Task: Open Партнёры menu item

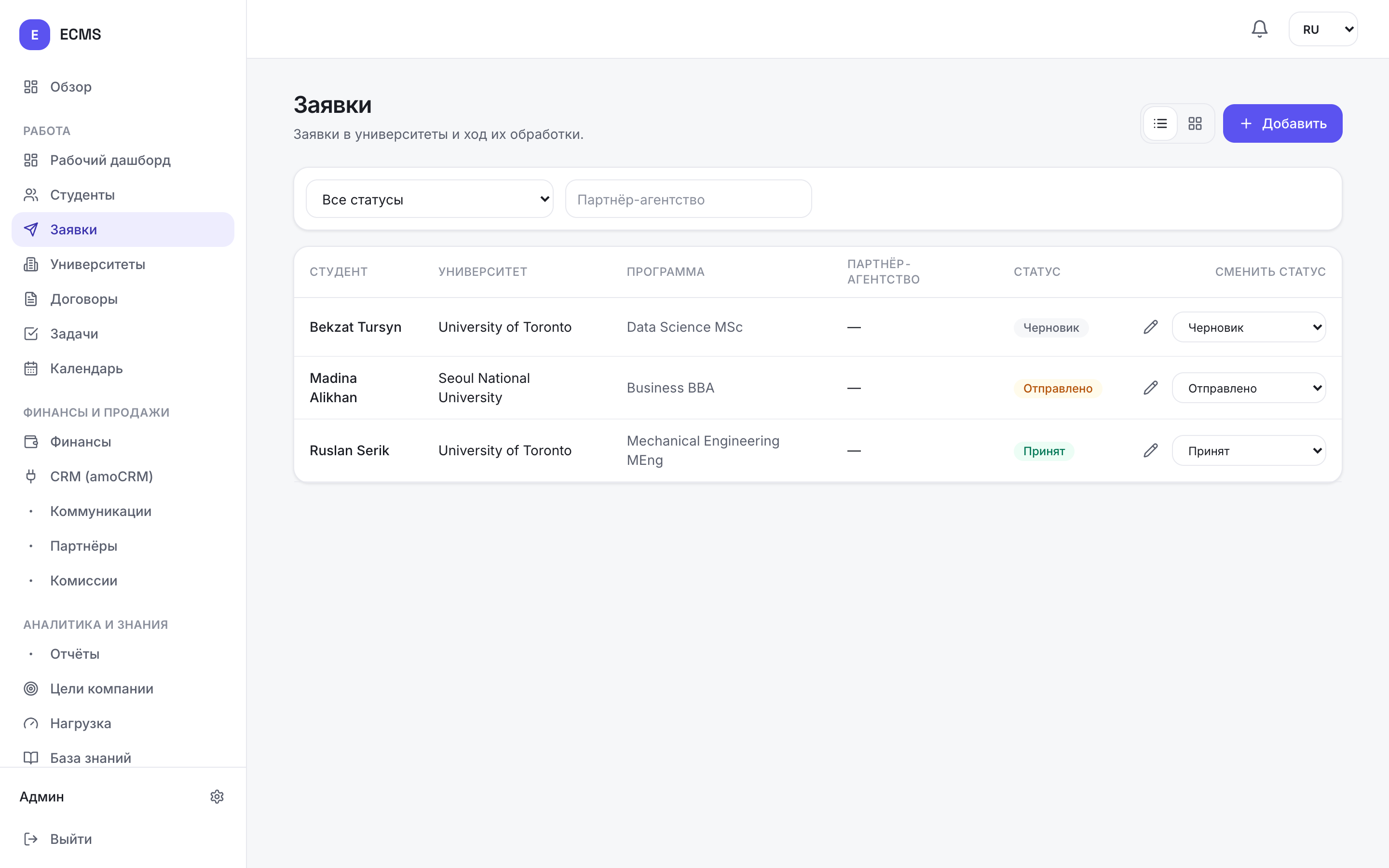Action: point(123,546)
